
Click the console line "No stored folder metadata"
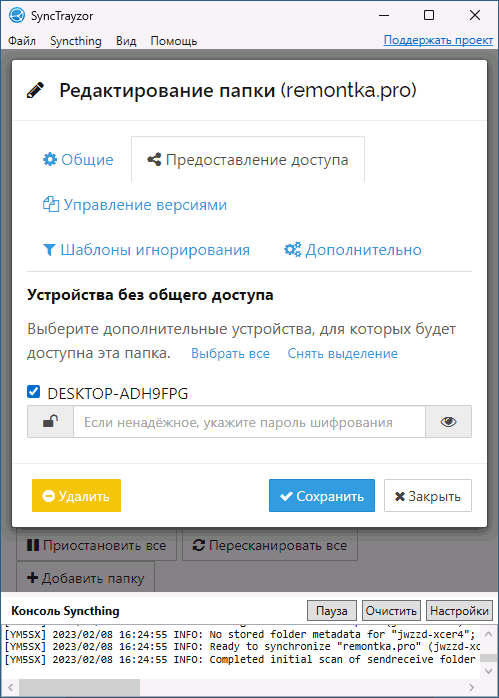point(241,634)
